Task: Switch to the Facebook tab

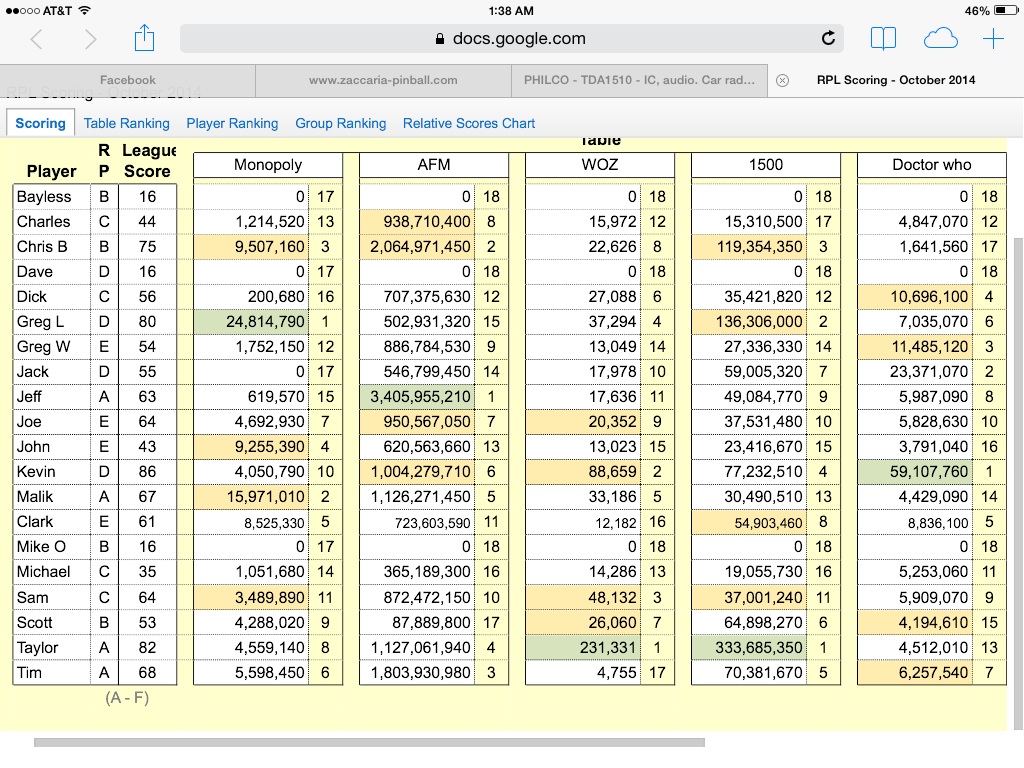Action: click(128, 80)
